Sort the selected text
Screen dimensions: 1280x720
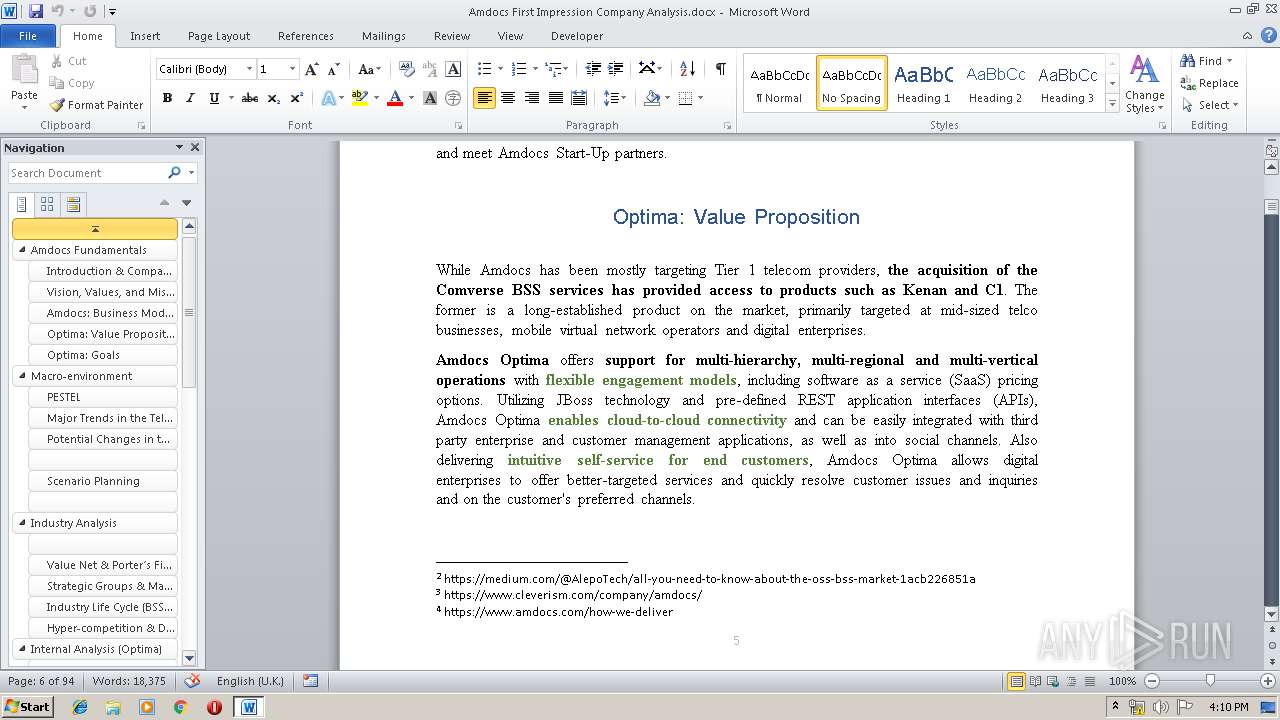point(687,69)
